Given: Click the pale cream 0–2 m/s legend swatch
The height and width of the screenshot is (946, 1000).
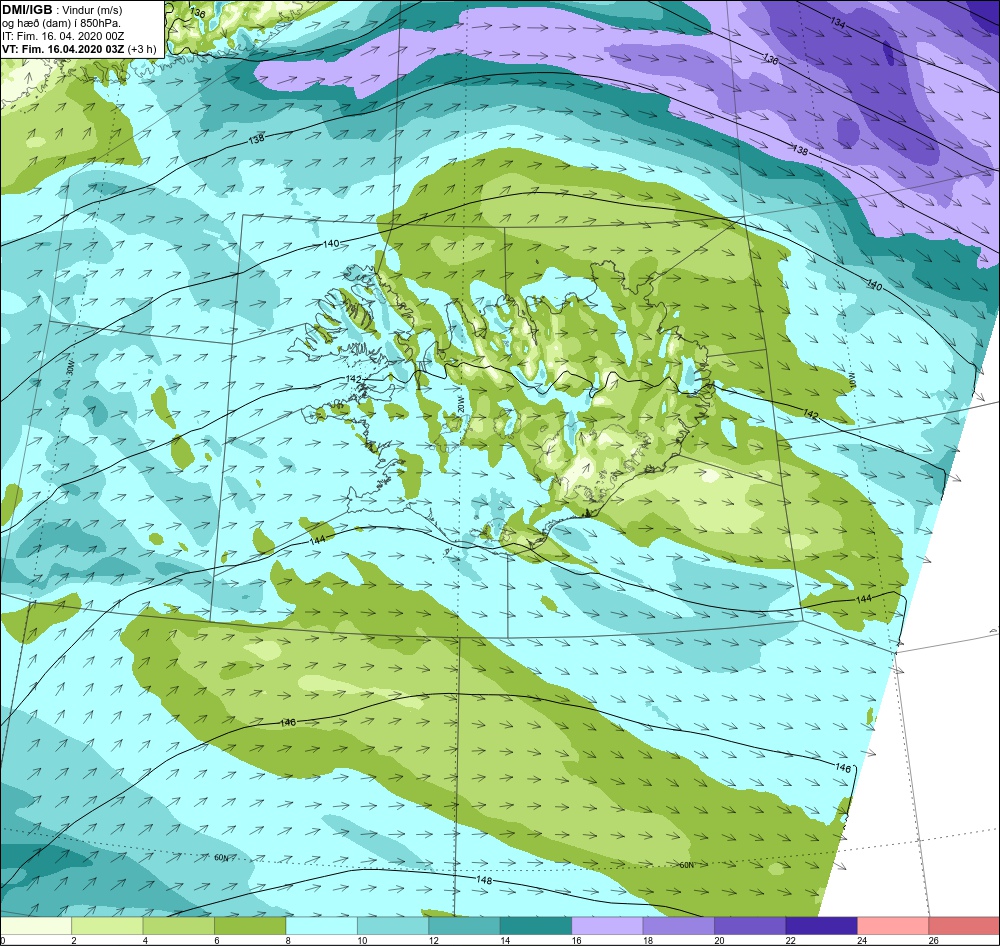Looking at the screenshot, I should click(x=36, y=926).
